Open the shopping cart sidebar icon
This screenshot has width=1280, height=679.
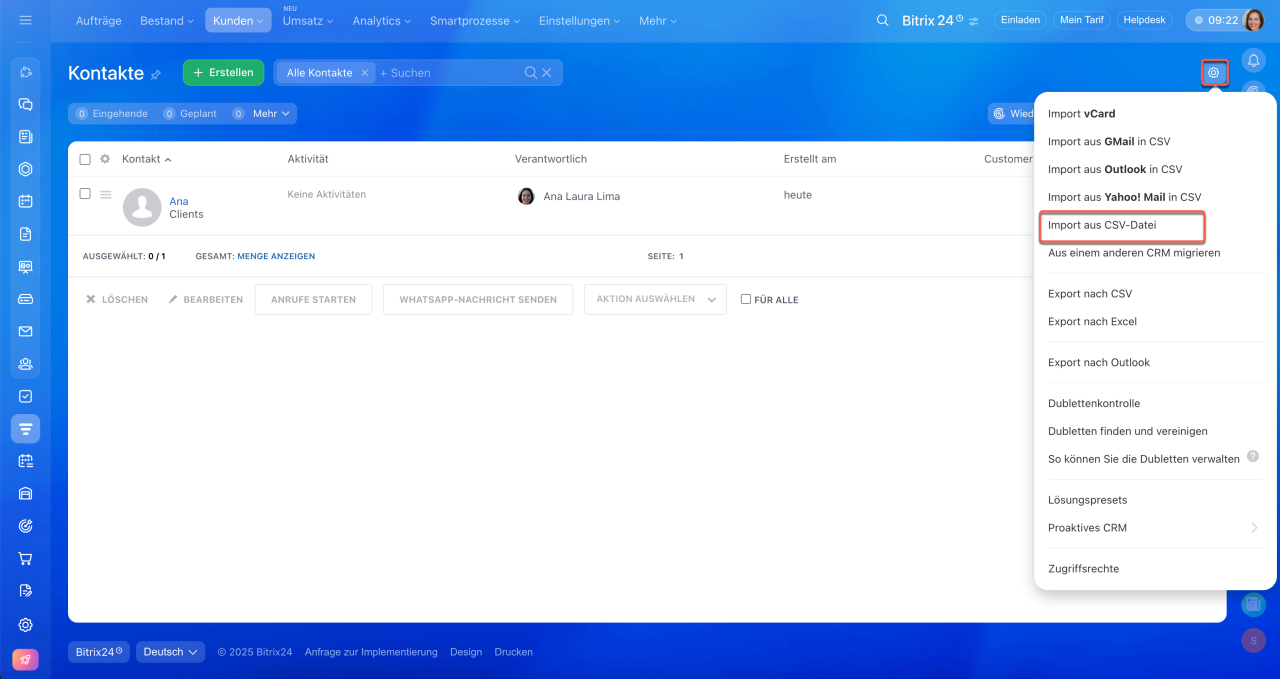click(x=26, y=559)
